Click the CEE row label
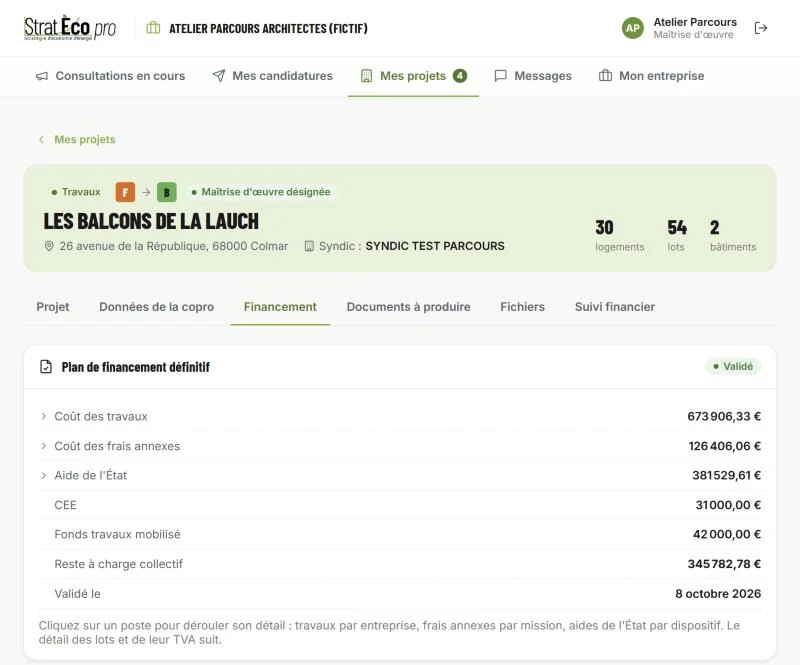Screen dimensions: 800x665 (x=65, y=505)
